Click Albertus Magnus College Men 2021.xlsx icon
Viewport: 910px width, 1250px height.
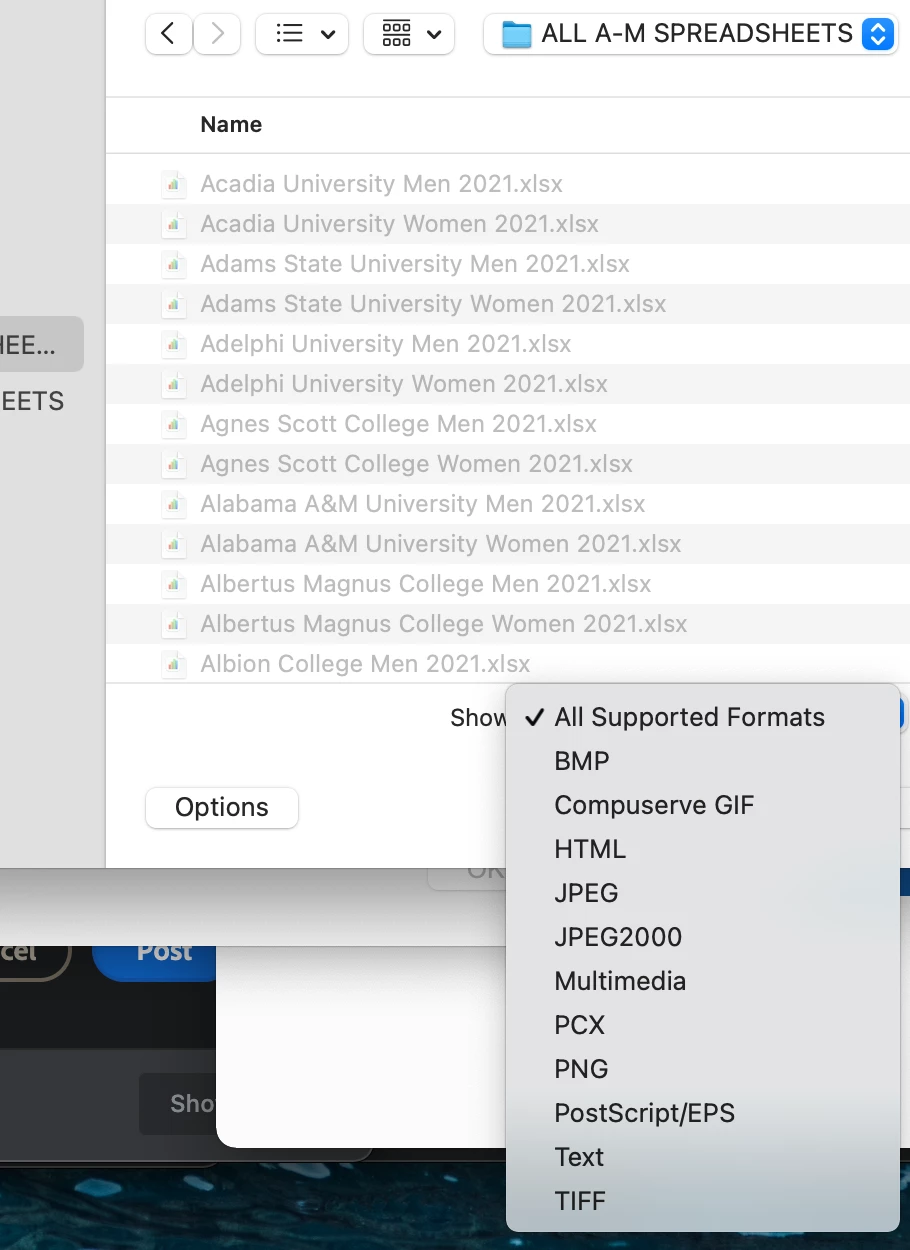(x=174, y=584)
